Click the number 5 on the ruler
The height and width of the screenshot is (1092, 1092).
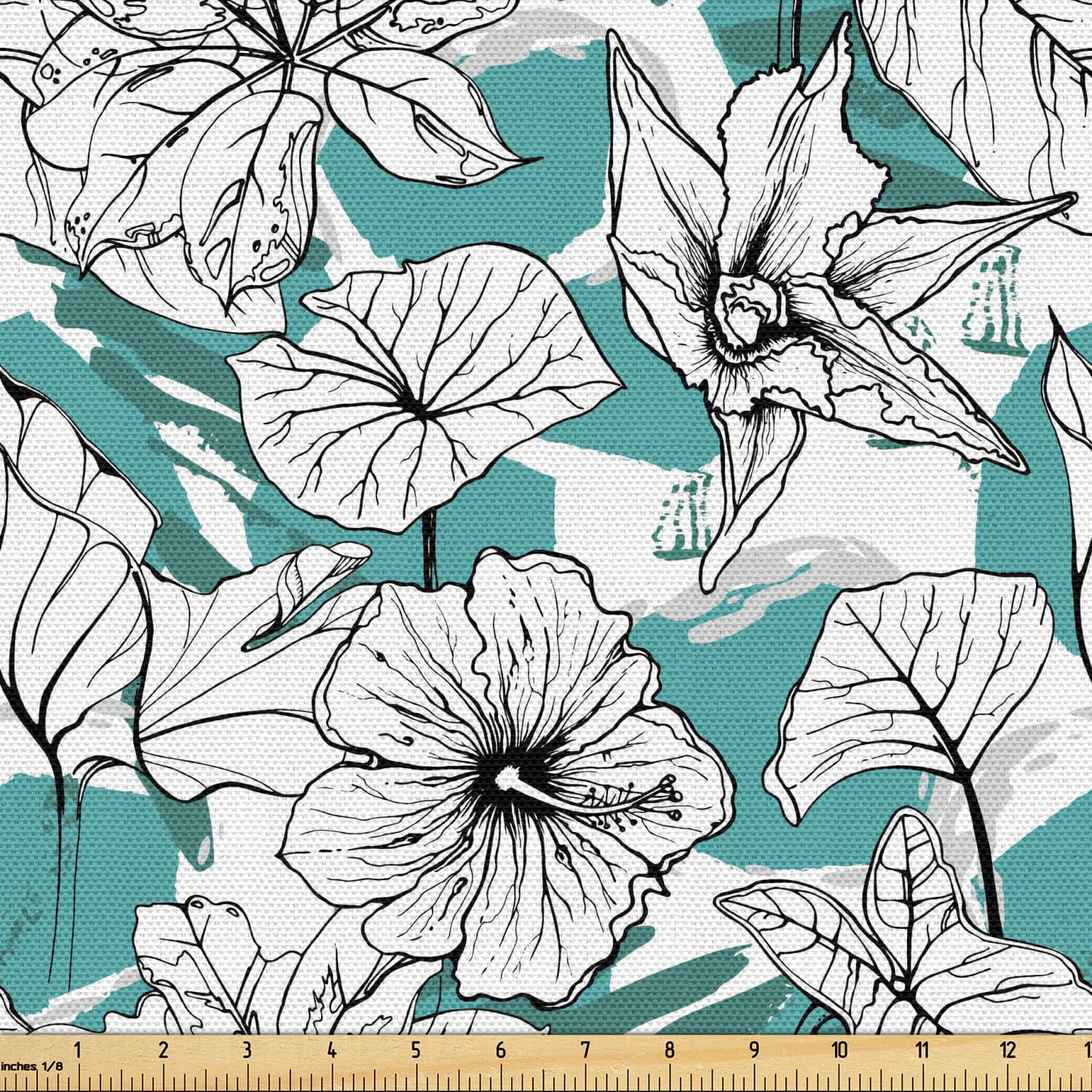[416, 1050]
